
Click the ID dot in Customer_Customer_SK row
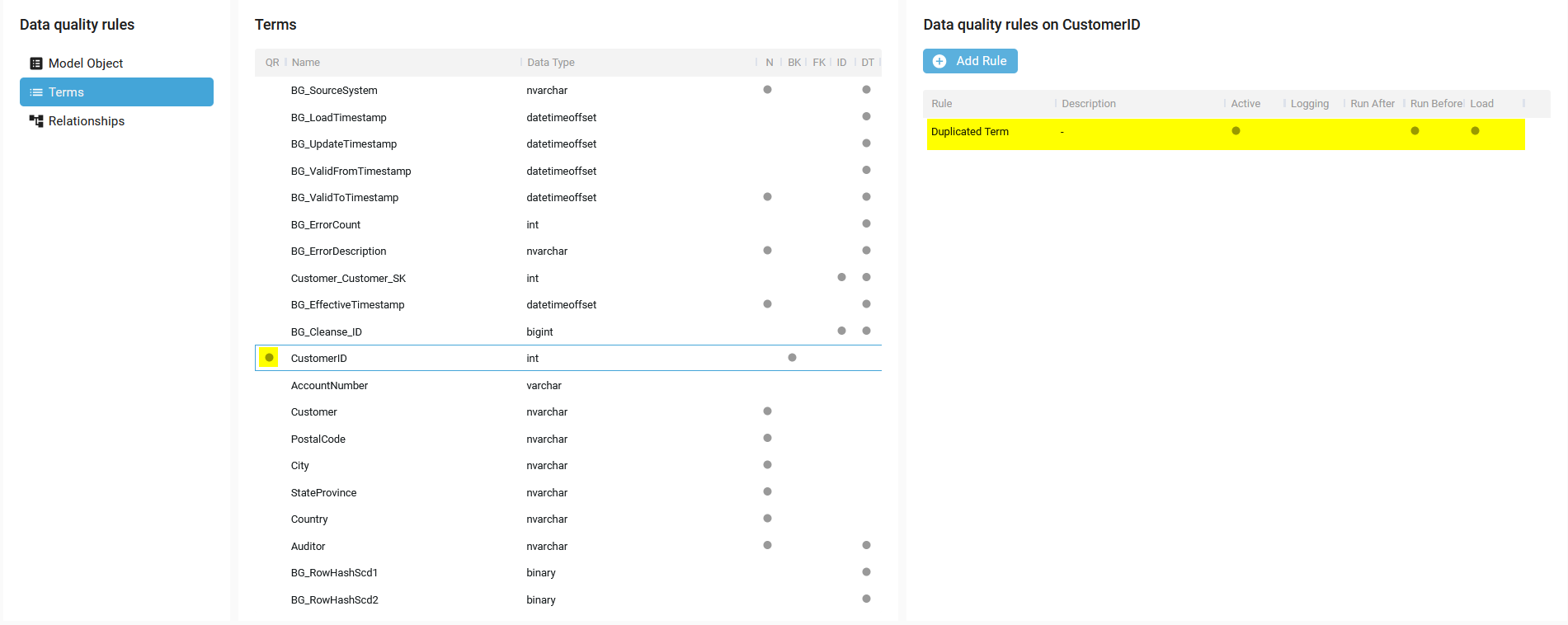pyautogui.click(x=841, y=278)
